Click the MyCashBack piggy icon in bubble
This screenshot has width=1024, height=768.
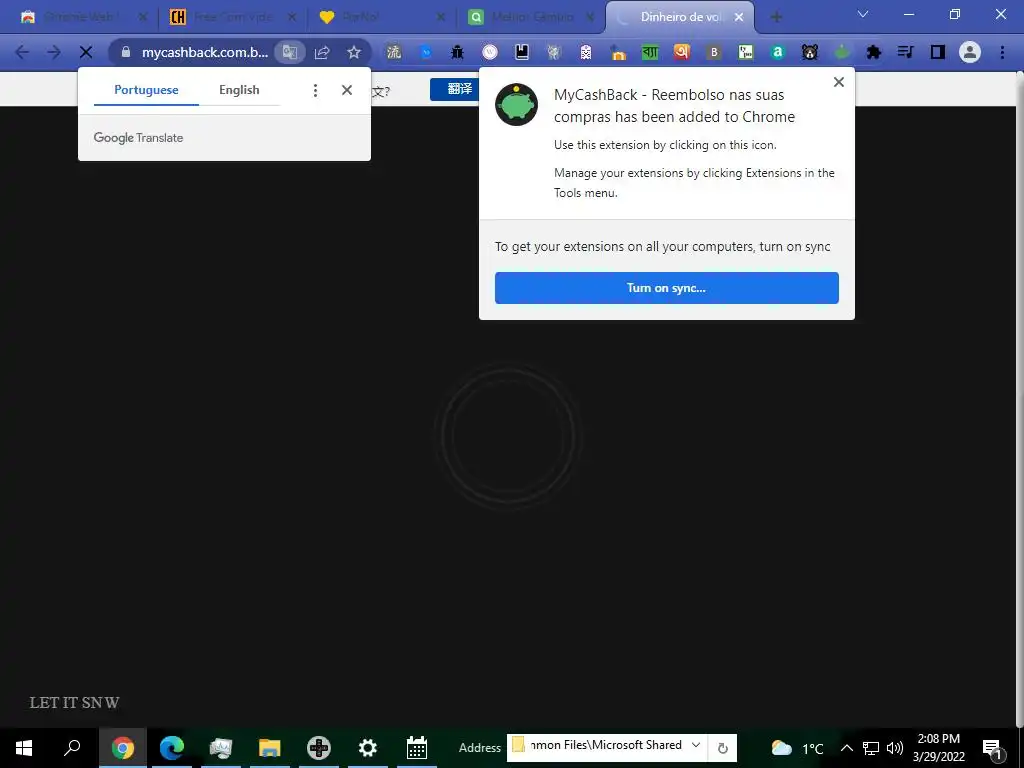click(516, 104)
